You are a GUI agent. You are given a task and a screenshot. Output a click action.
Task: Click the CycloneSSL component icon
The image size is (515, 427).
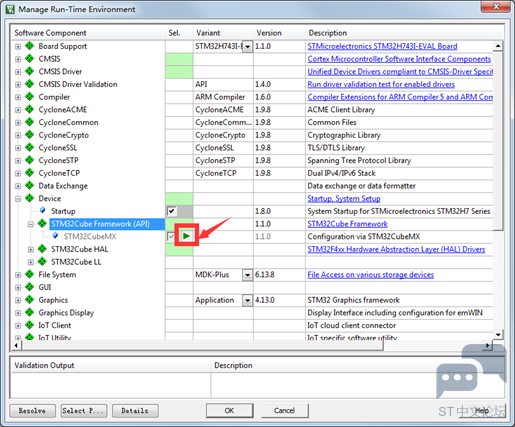coord(30,147)
